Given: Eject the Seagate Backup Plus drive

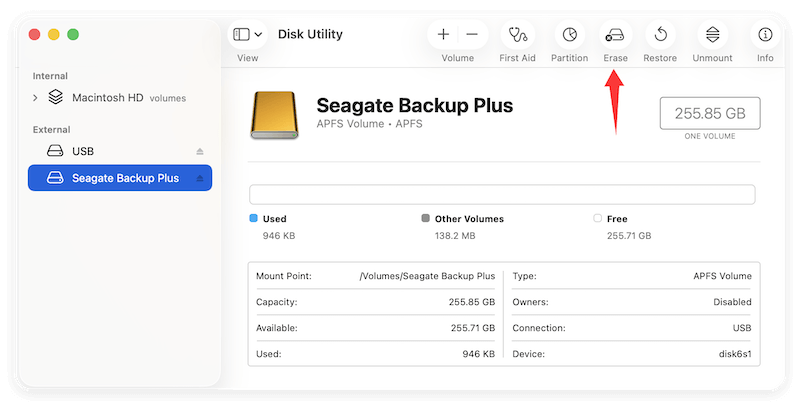Looking at the screenshot, I should pos(200,178).
